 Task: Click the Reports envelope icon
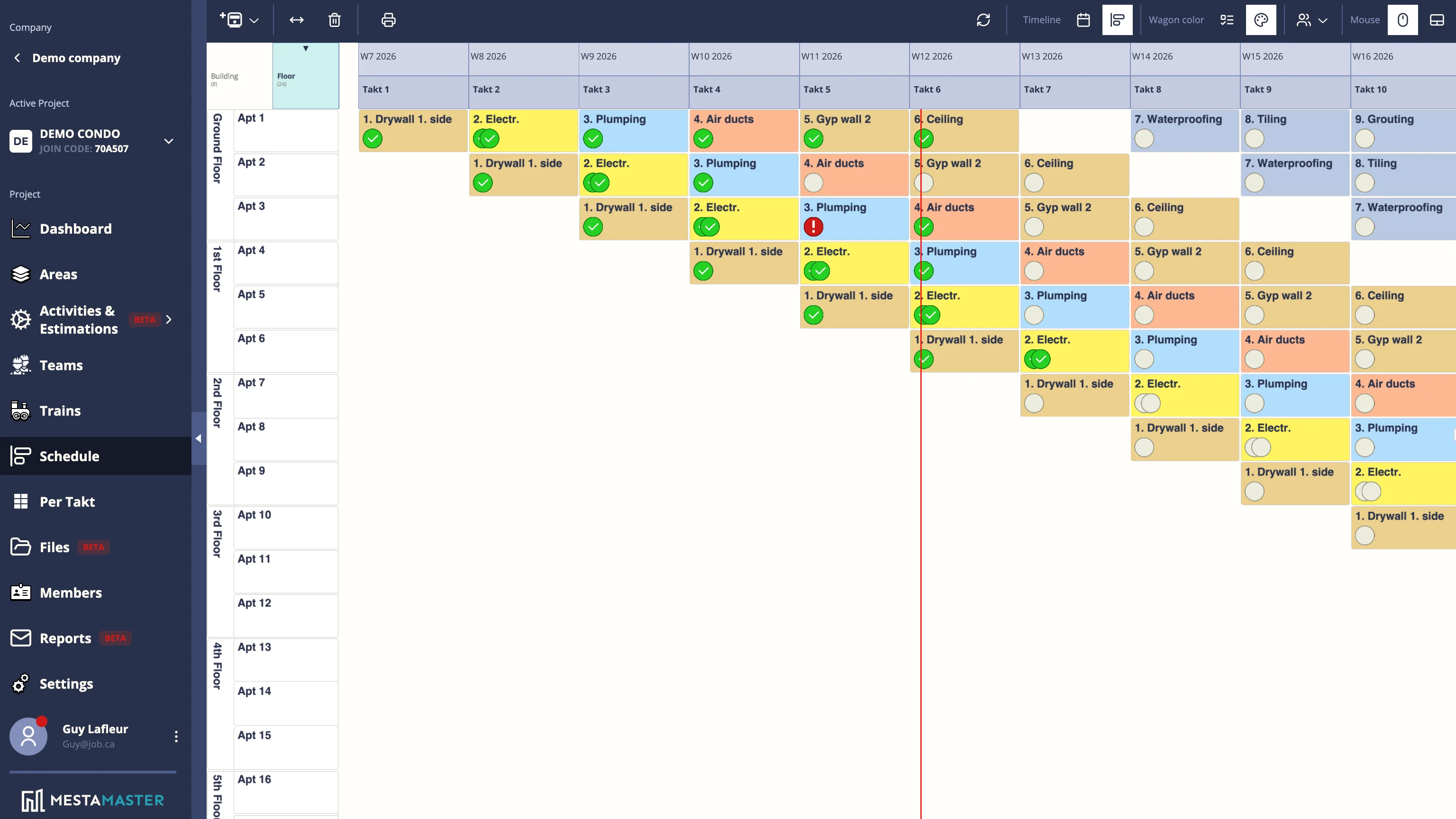tap(21, 637)
